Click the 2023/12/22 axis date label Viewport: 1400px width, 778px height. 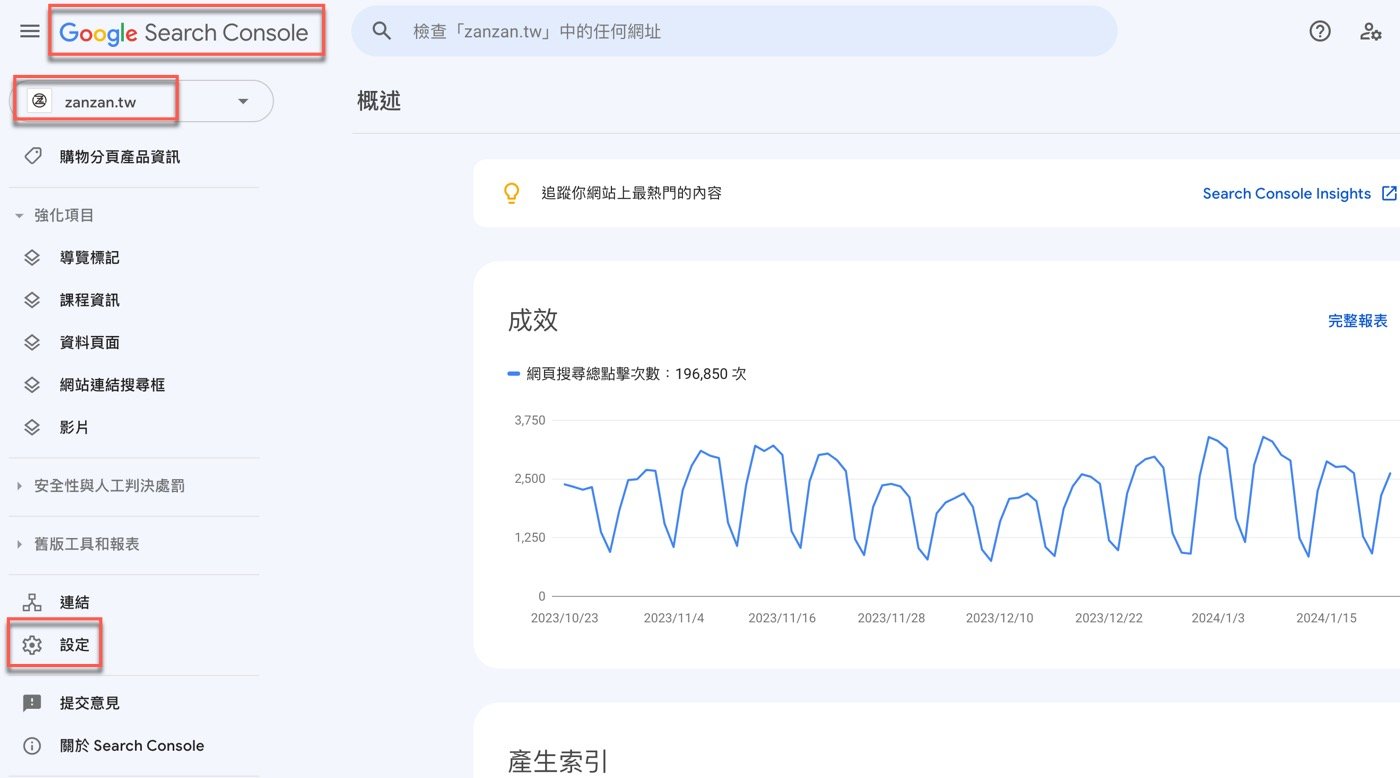[x=1109, y=618]
